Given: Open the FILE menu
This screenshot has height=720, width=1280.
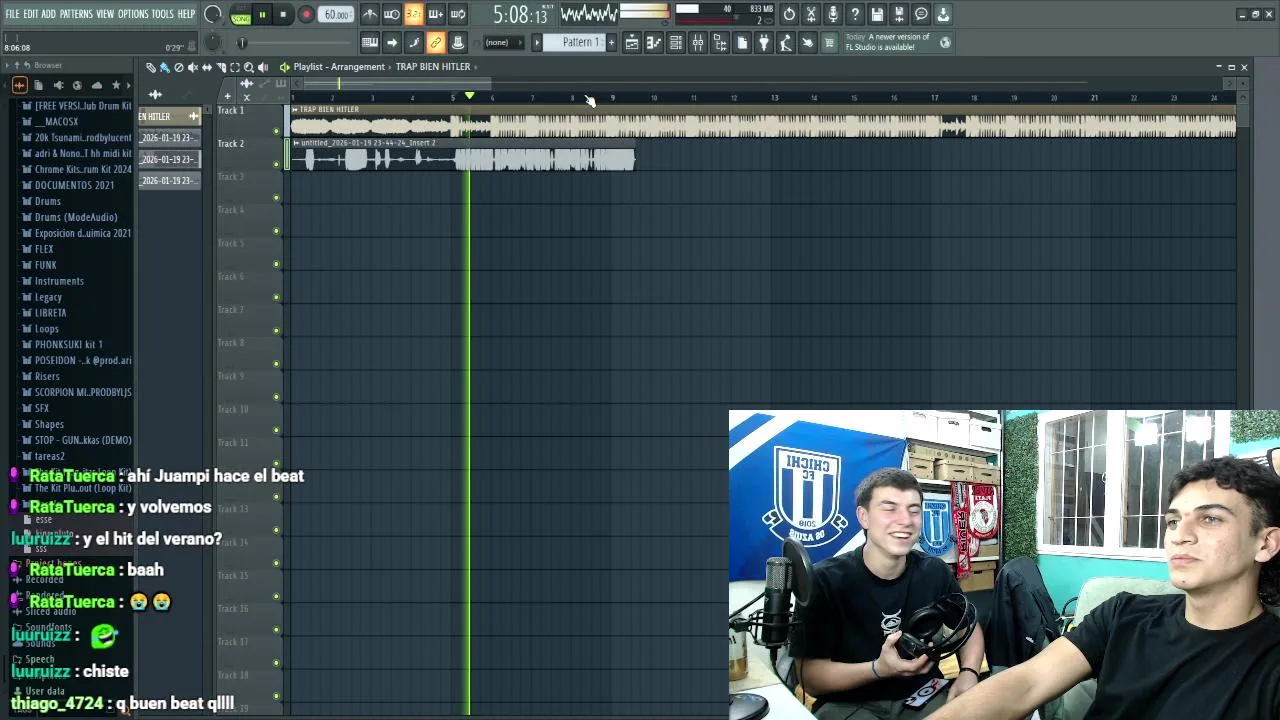Looking at the screenshot, I should [12, 14].
